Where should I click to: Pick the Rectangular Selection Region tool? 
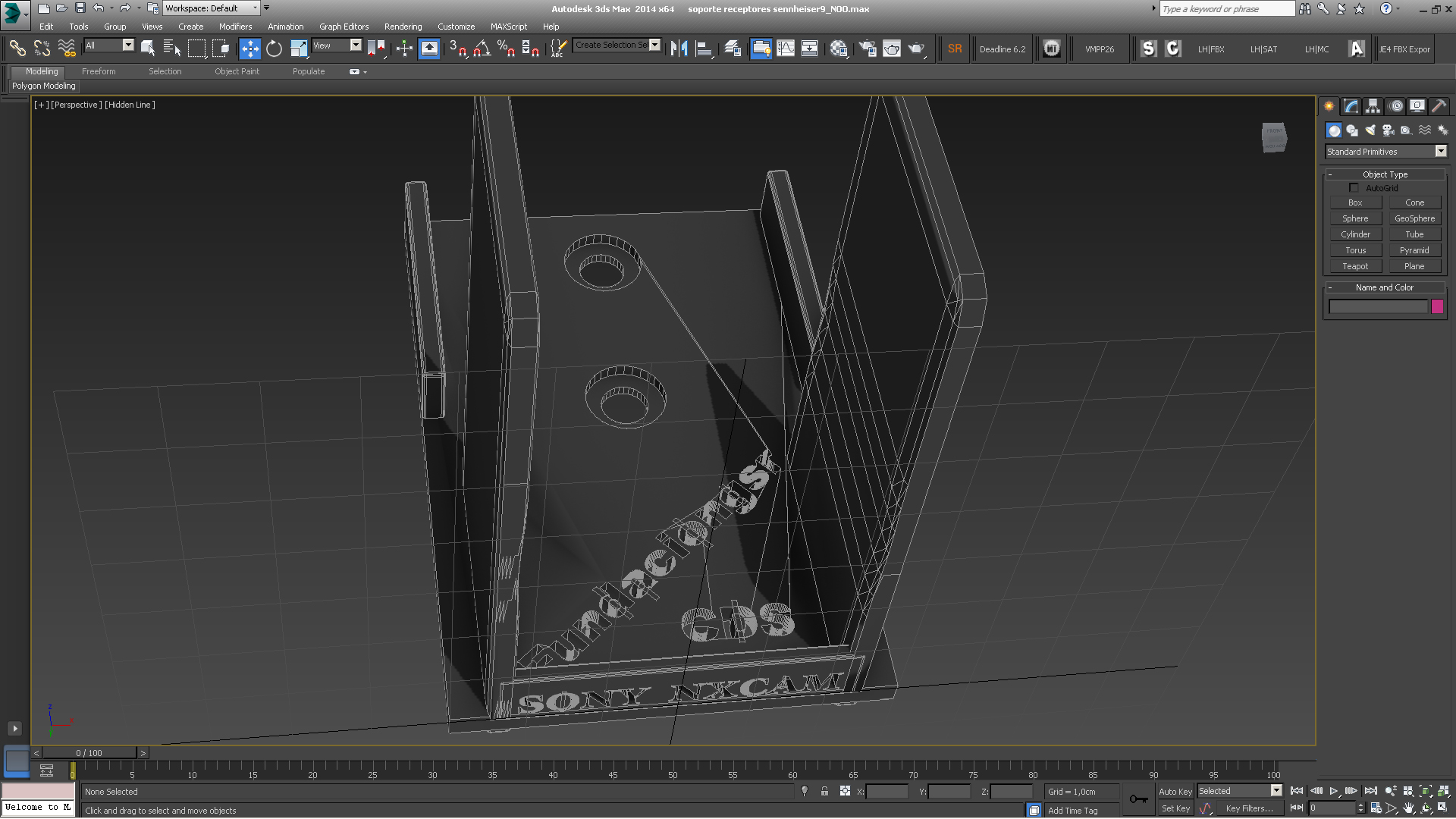tap(197, 49)
